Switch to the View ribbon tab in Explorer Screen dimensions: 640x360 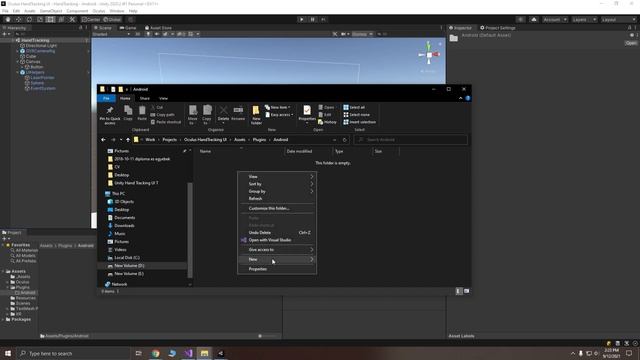click(x=163, y=98)
